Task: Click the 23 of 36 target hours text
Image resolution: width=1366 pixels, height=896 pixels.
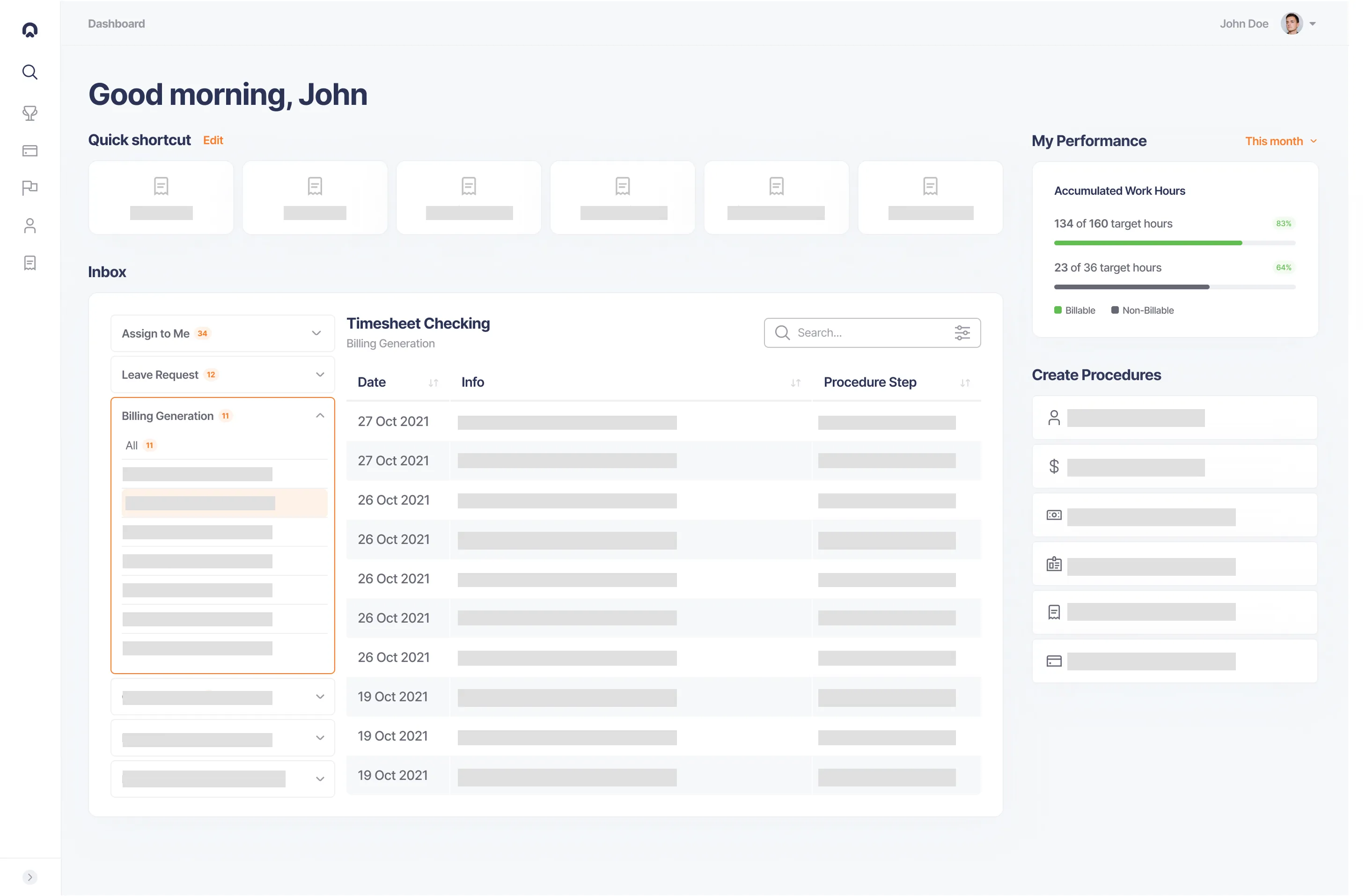Action: (1108, 267)
